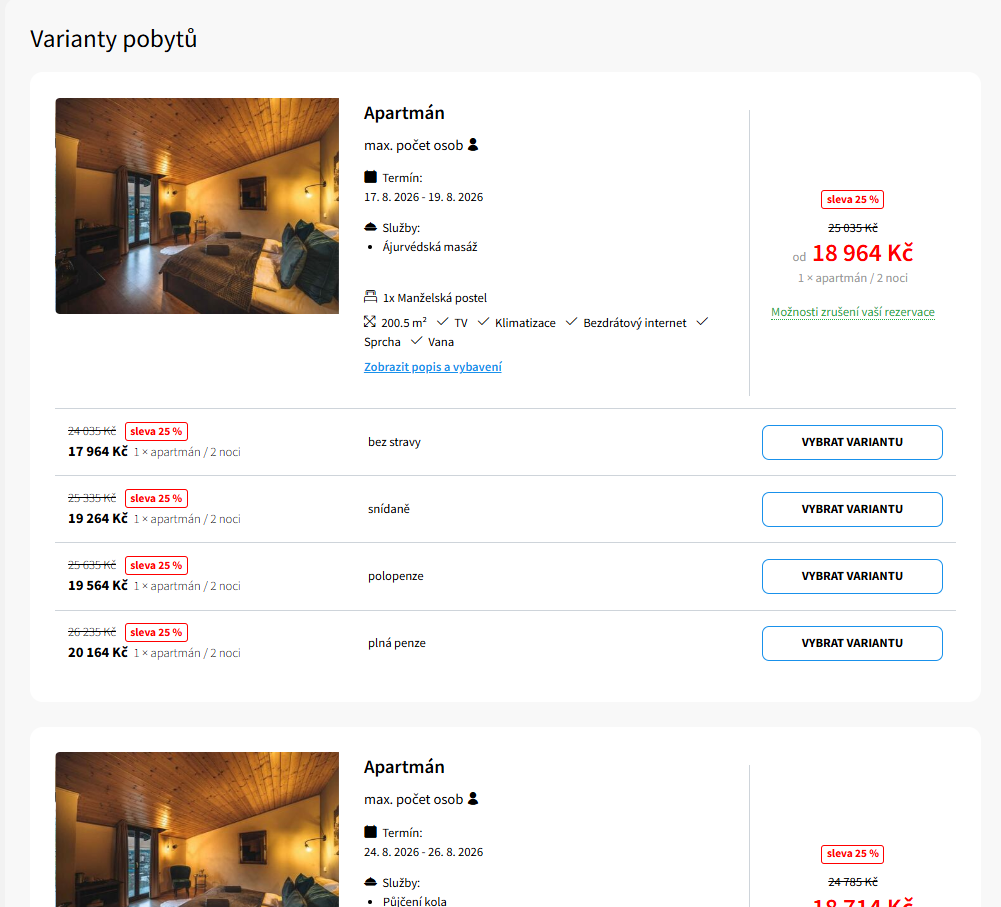Click date text '17. 8. 2026 - 19. 8. 2026'
Viewport: 1001px width, 907px height.
coord(423,197)
